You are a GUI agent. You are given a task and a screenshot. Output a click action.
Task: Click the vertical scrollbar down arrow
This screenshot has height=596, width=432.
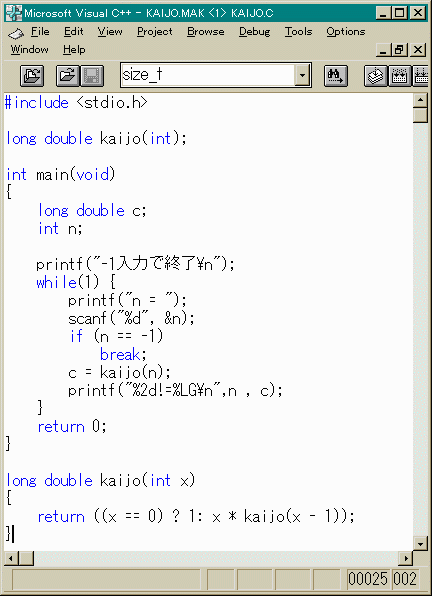click(x=420, y=543)
